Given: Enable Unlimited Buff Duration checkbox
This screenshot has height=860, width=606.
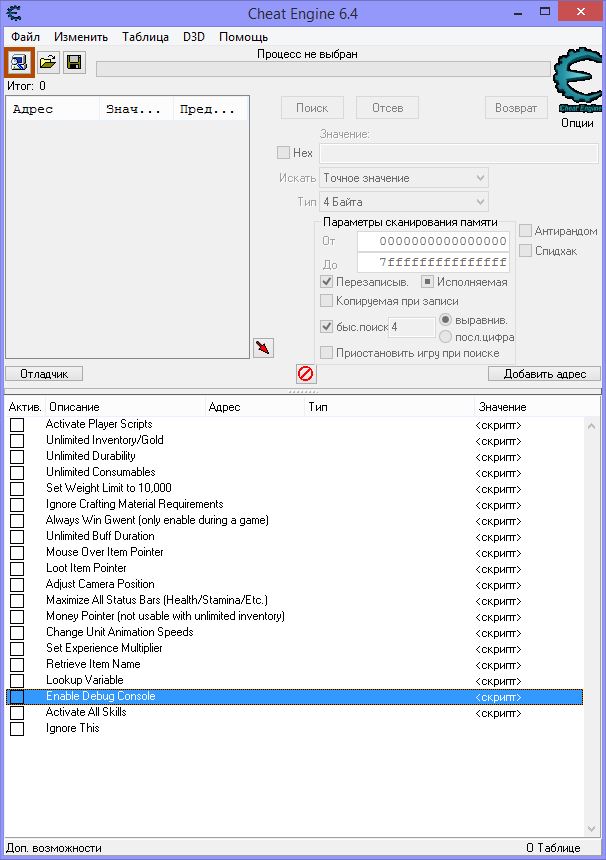Looking at the screenshot, I should (17, 536).
